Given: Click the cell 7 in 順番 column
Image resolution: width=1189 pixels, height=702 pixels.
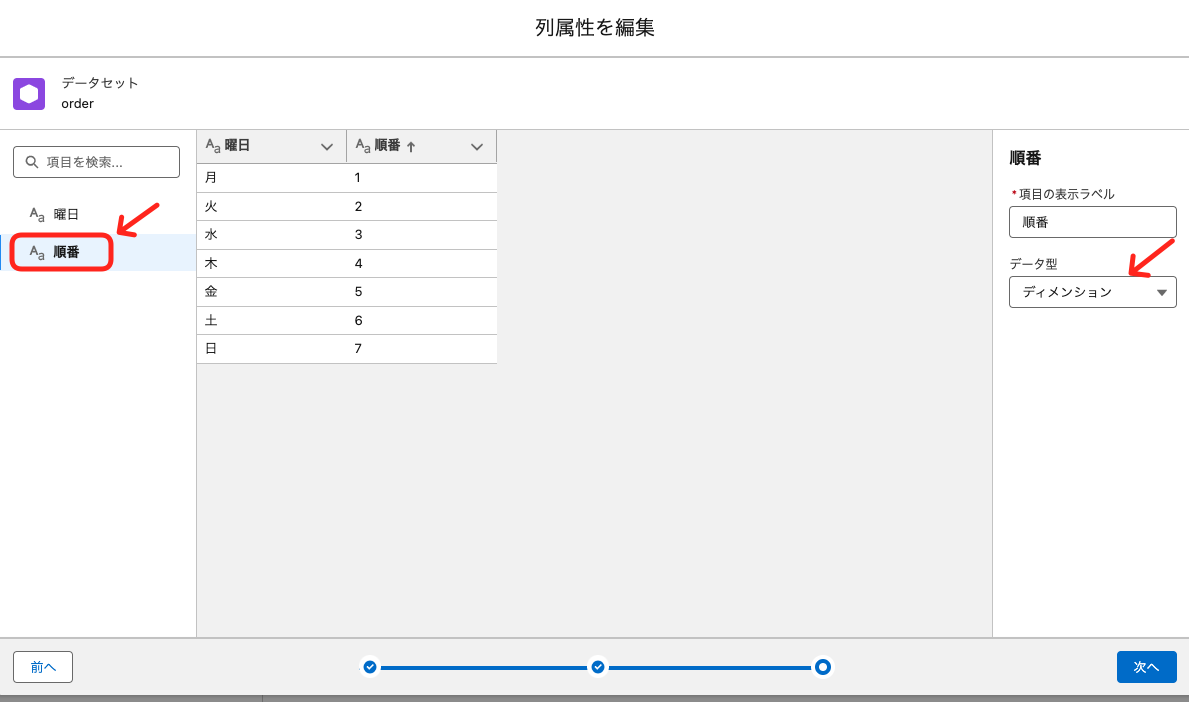Looking at the screenshot, I should (x=422, y=349).
